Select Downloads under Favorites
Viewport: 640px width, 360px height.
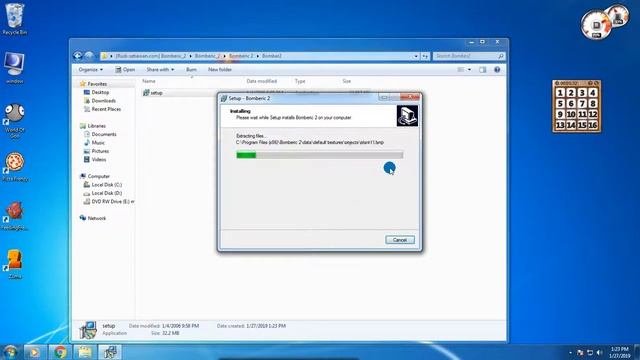coord(103,101)
